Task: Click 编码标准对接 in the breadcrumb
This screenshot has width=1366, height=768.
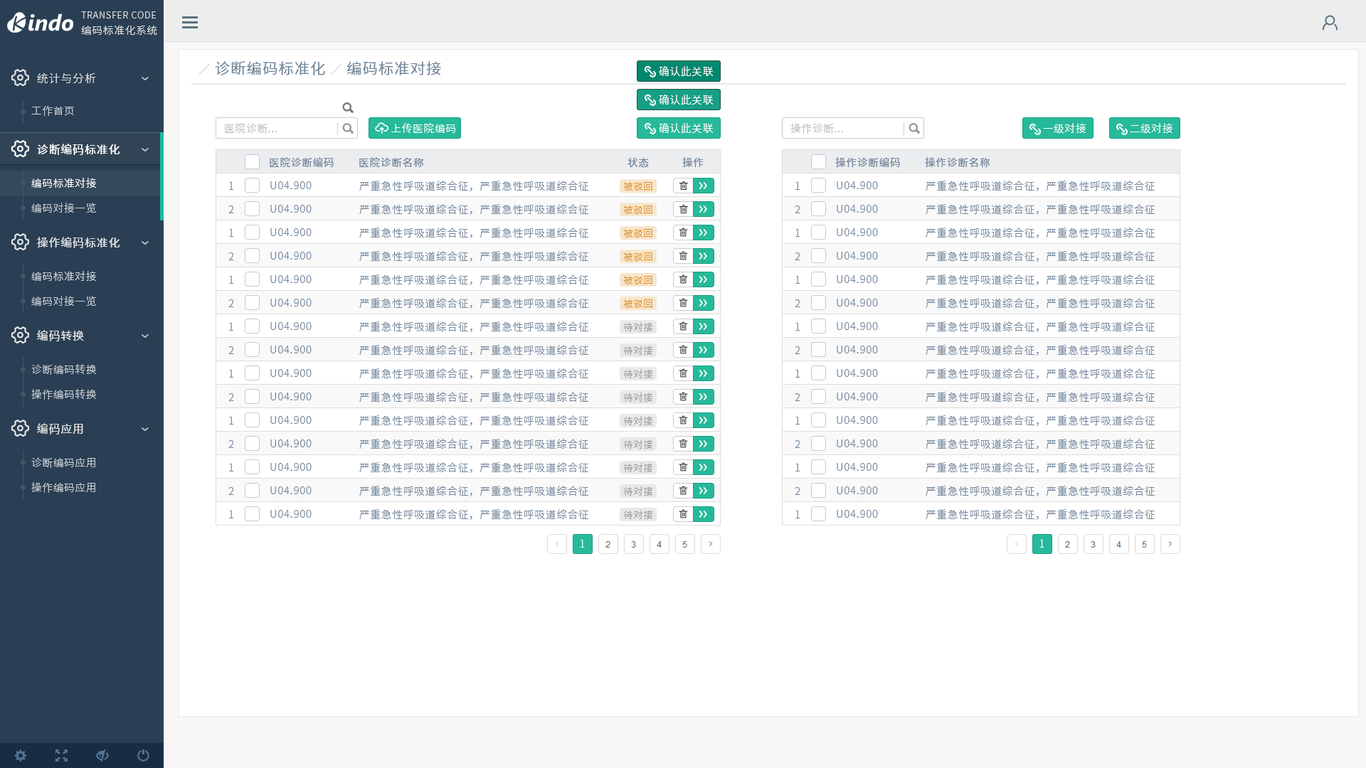Action: pos(394,68)
